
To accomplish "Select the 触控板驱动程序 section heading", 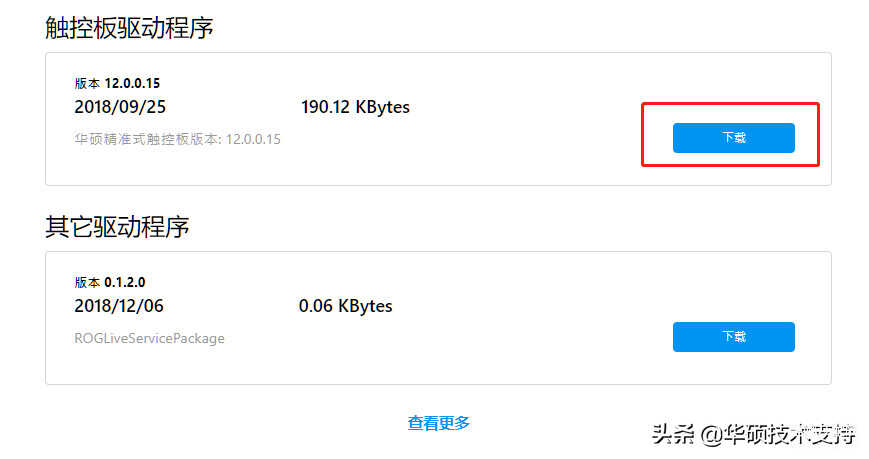I will tap(129, 28).
